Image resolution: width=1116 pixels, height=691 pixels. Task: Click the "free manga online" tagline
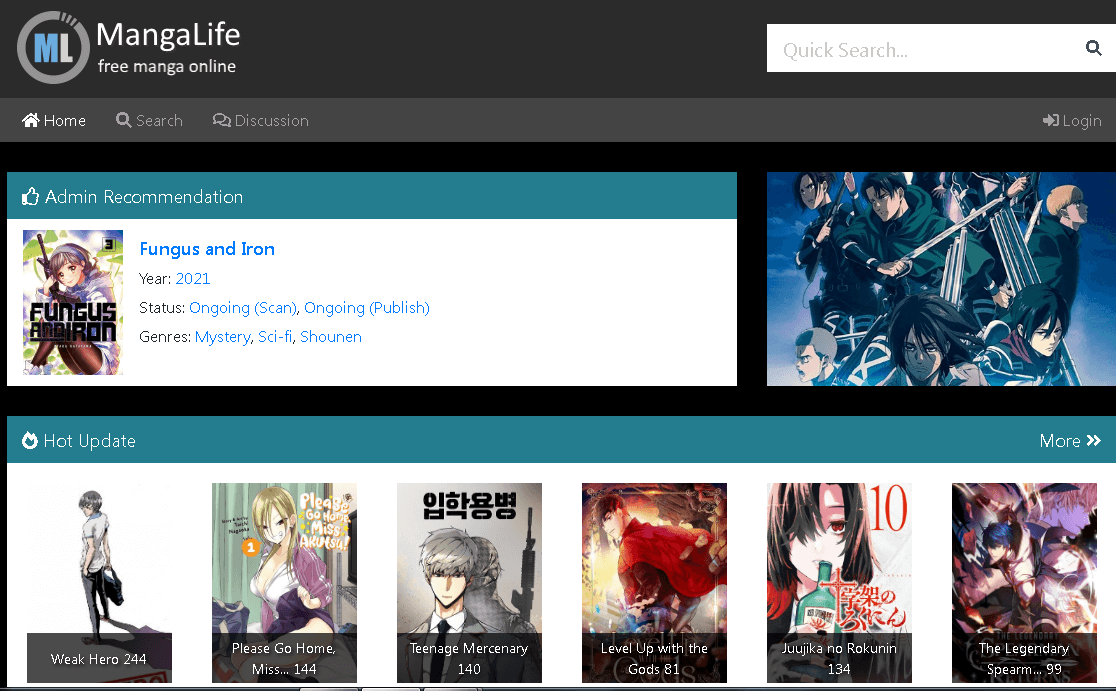tap(167, 66)
